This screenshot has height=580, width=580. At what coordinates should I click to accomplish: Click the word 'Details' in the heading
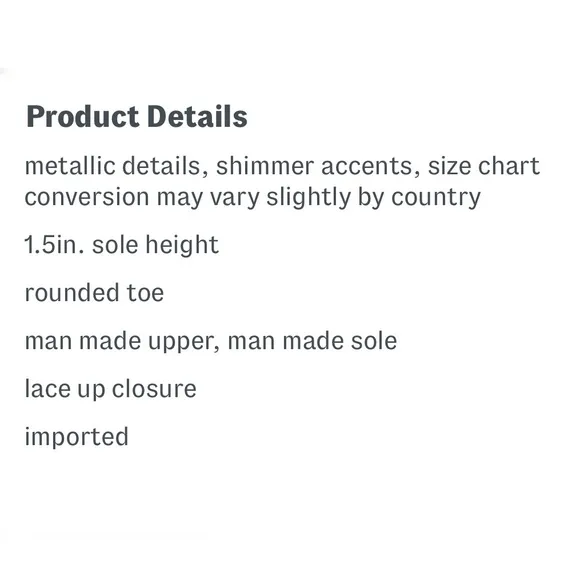click(198, 117)
